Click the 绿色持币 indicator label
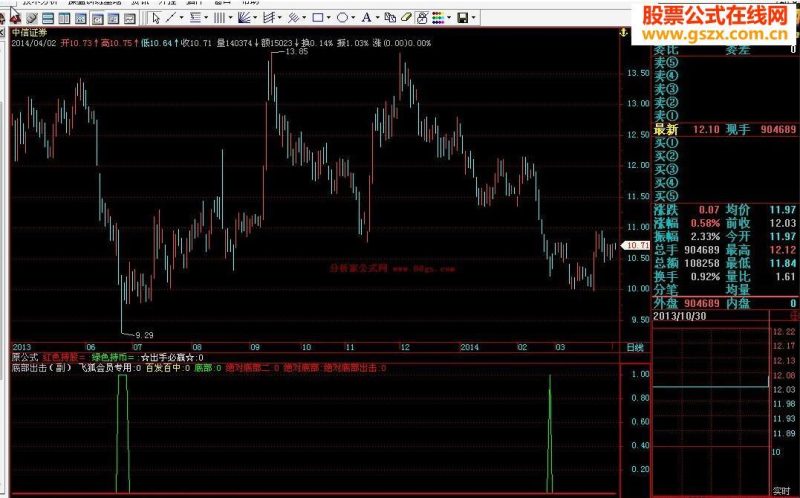Screen dimensions: 800x498 click(x=109, y=358)
